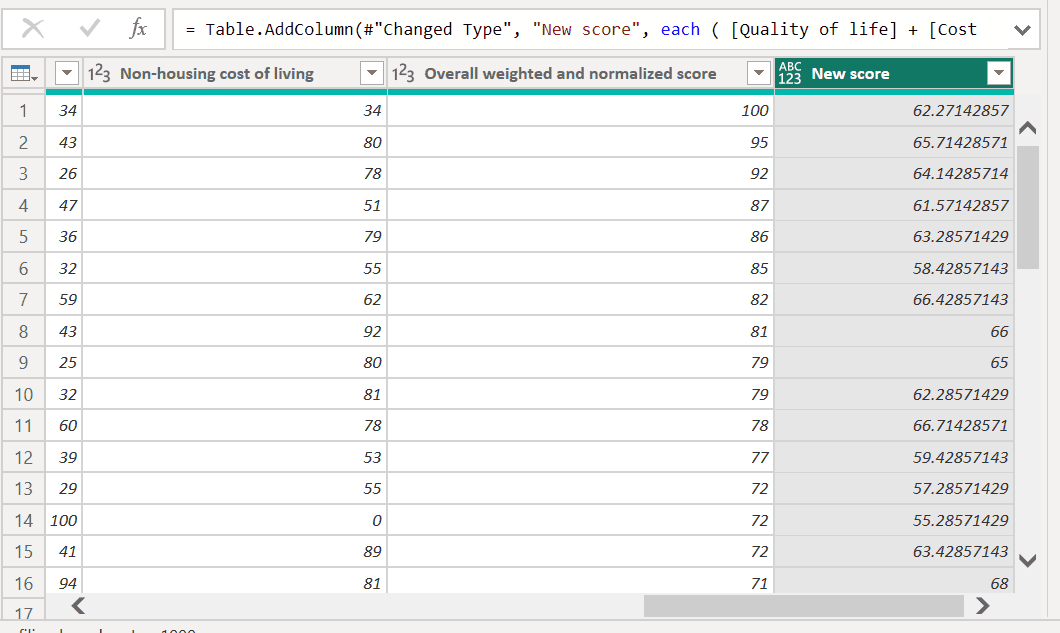Confirm the formula with the checkmark icon
The image size is (1060, 633).
click(89, 29)
